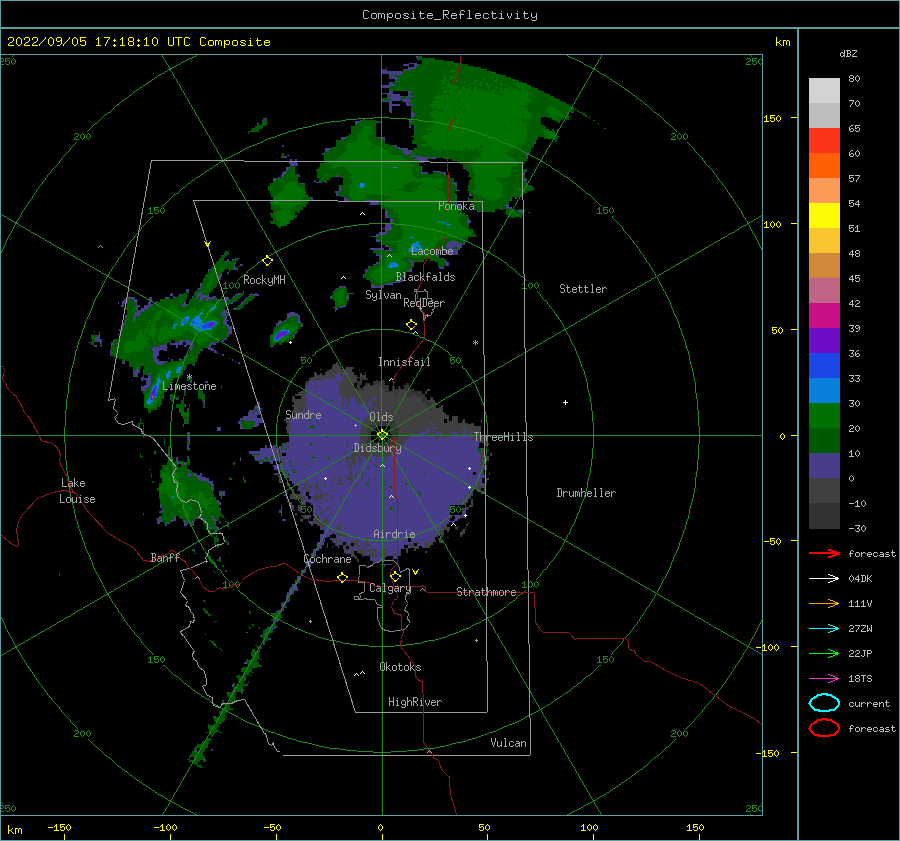Click the yellow diamond marker below RedDeer
Viewport: 900px width, 841px height.
pyautogui.click(x=412, y=325)
